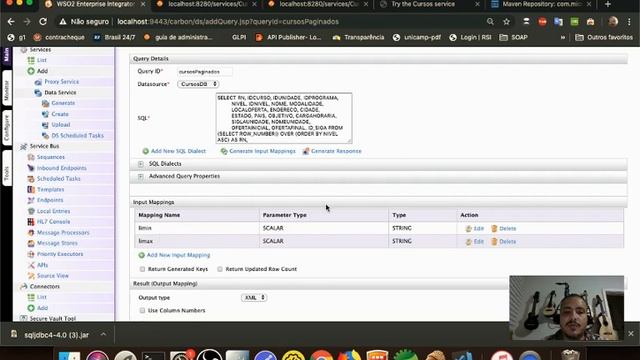
Task: Click the Priority Executors icon
Action: [x=31, y=254]
